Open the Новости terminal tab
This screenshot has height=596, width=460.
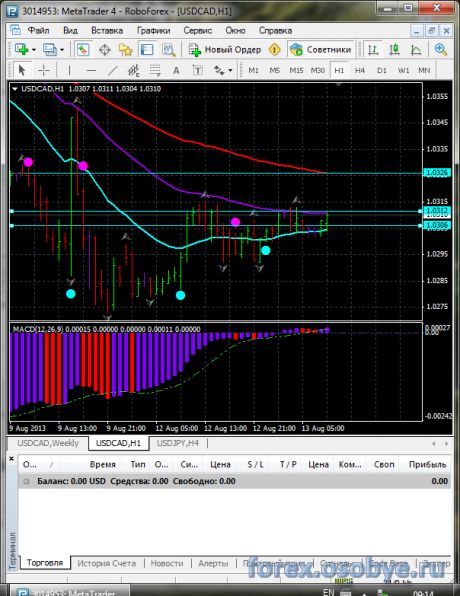click(x=167, y=563)
